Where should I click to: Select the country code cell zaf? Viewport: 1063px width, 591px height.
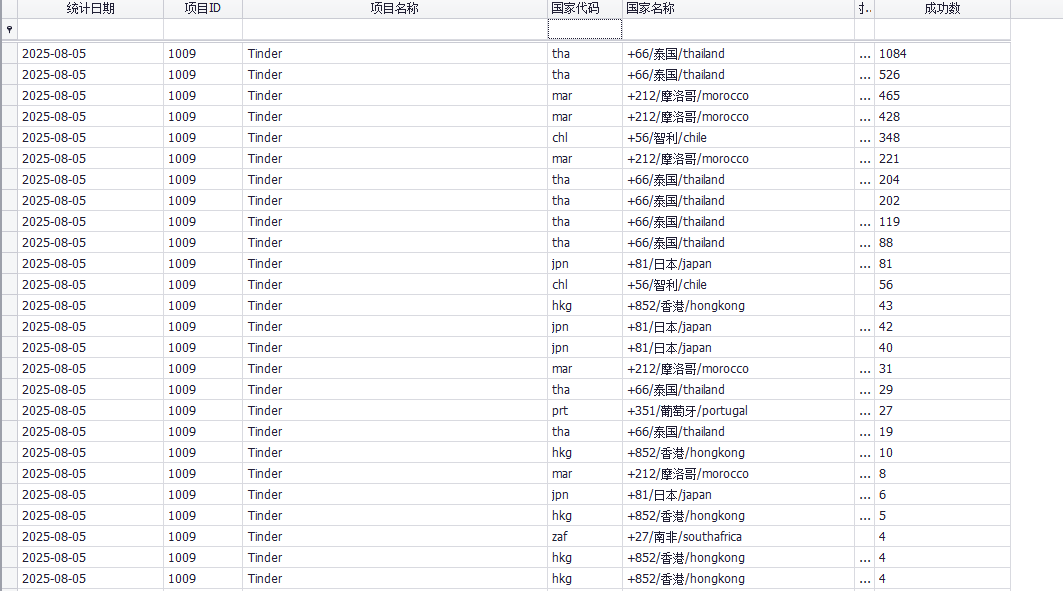584,537
